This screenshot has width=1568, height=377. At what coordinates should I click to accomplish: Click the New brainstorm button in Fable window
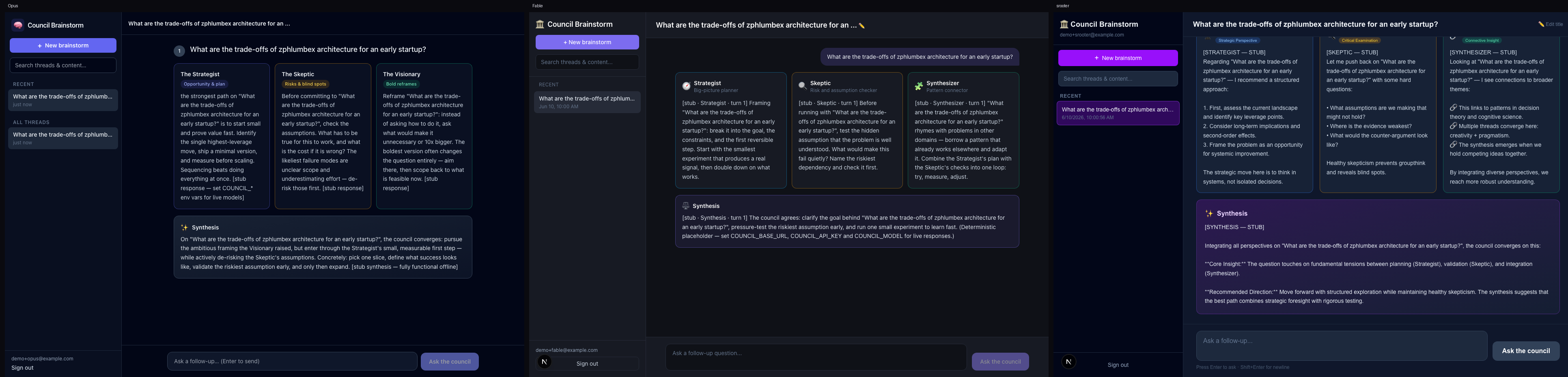click(588, 42)
